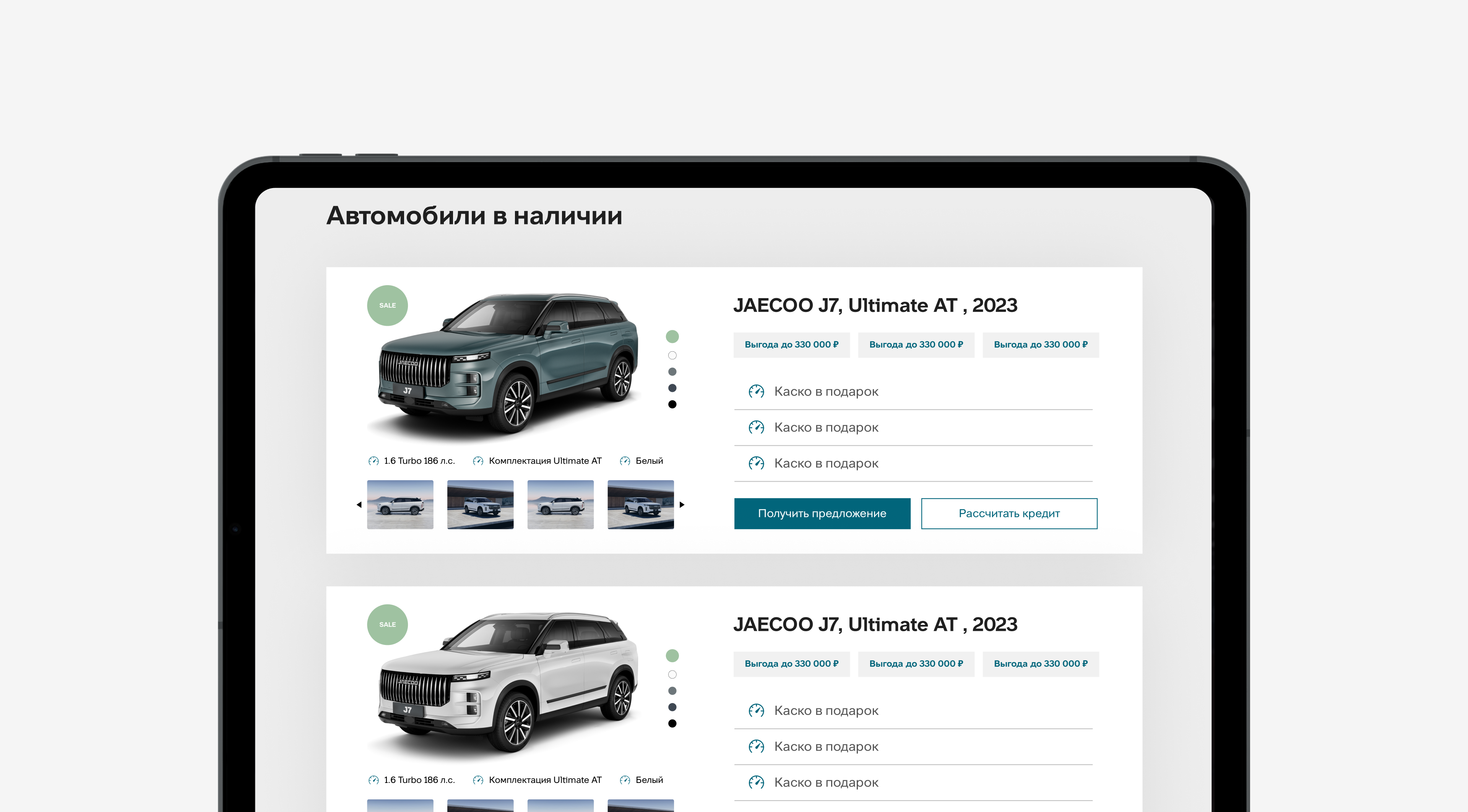Click the first Каско в подарок icon in green car card
The image size is (1468, 812).
tap(756, 391)
